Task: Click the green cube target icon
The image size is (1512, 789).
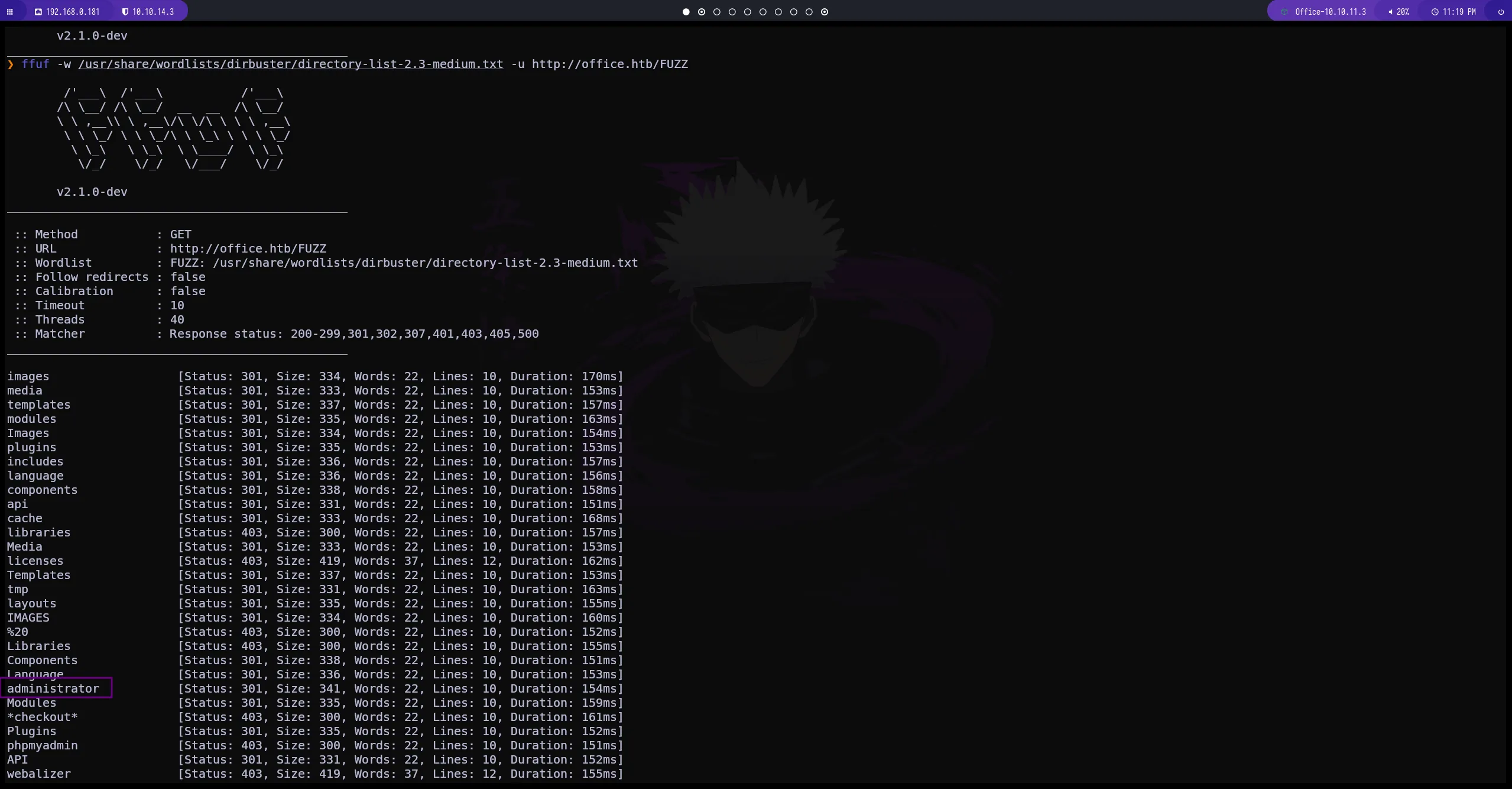Action: coord(1284,12)
